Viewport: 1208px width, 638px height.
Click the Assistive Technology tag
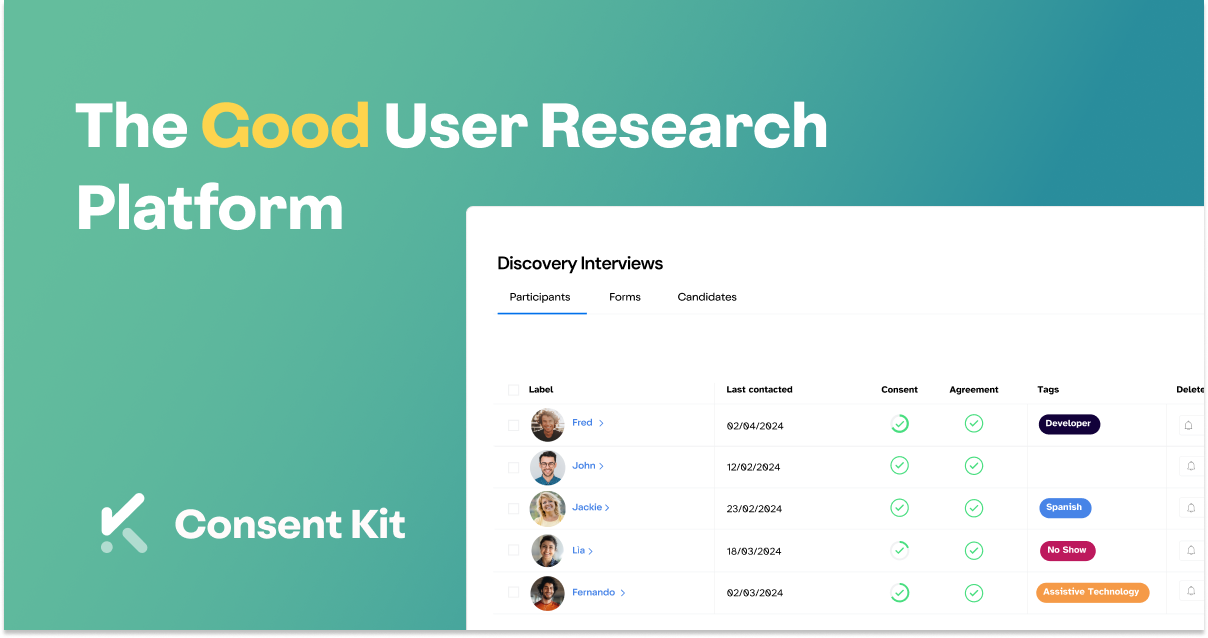[1092, 593]
